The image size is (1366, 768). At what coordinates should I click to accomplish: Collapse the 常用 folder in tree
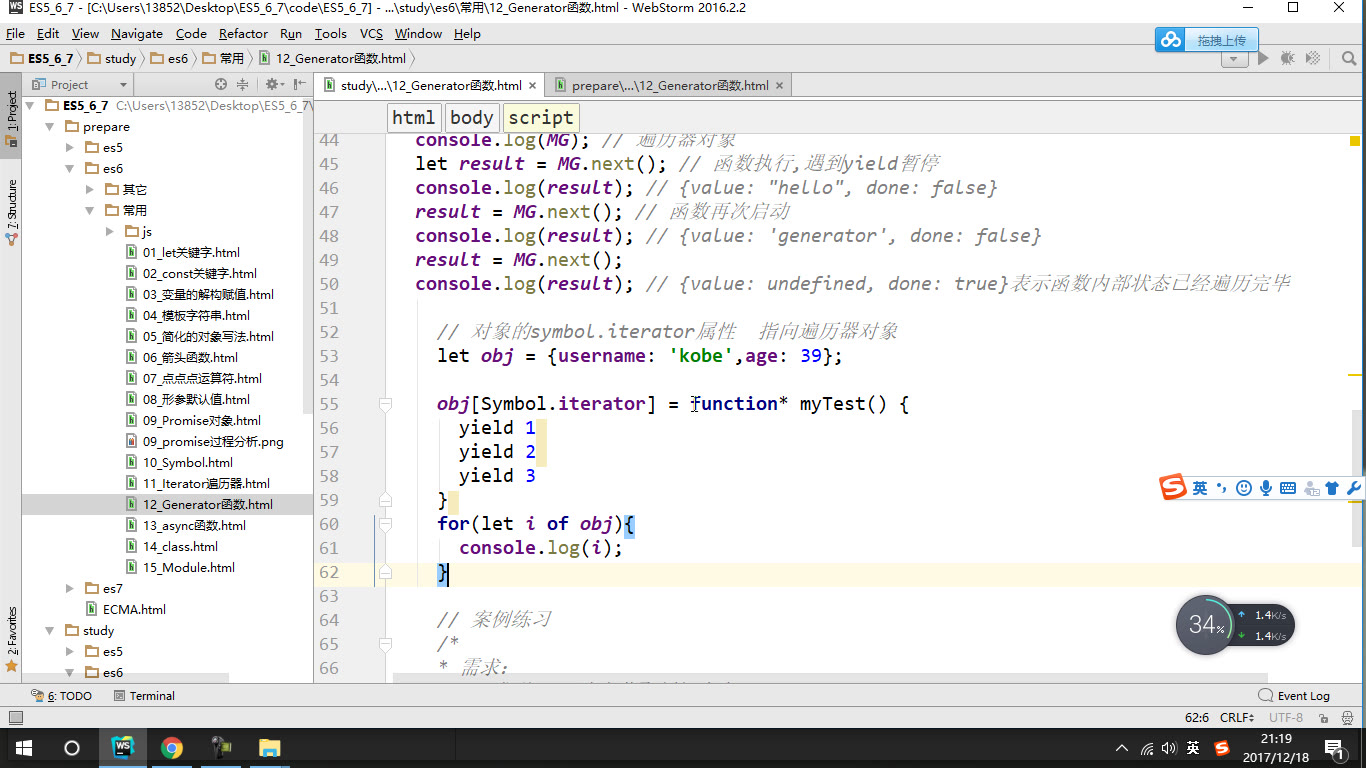[x=90, y=211]
